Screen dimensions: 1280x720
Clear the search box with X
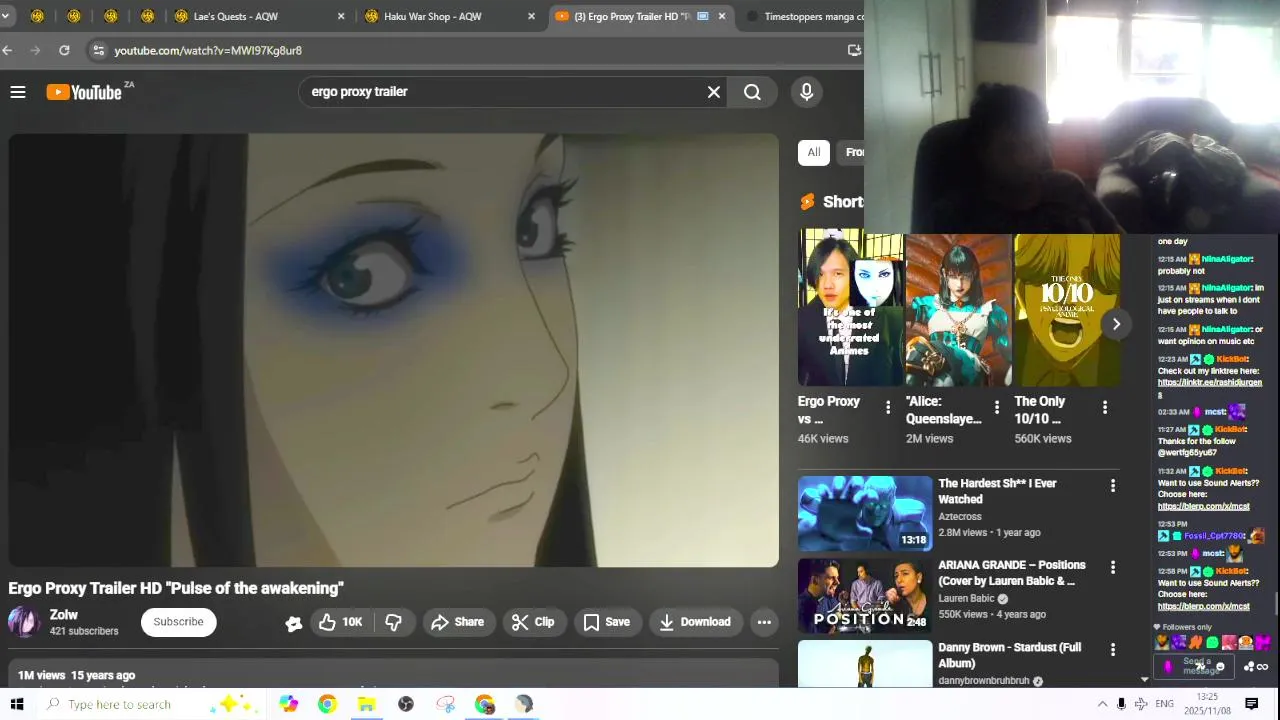click(714, 92)
